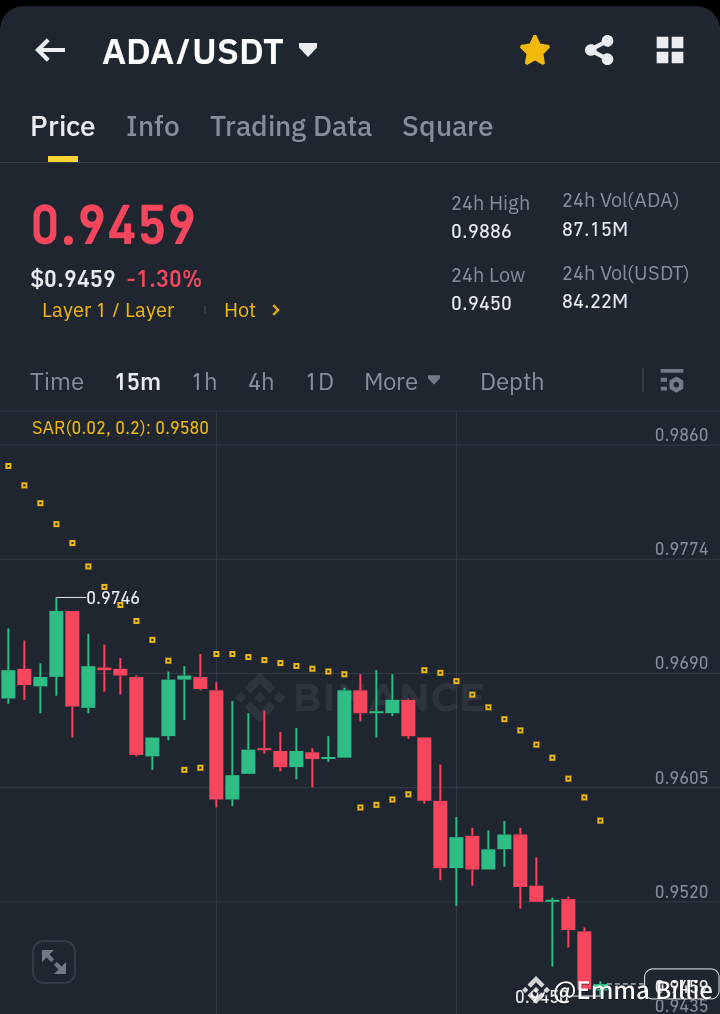This screenshot has height=1014, width=720.
Task: Switch chart to 1h candles
Action: coord(204,381)
